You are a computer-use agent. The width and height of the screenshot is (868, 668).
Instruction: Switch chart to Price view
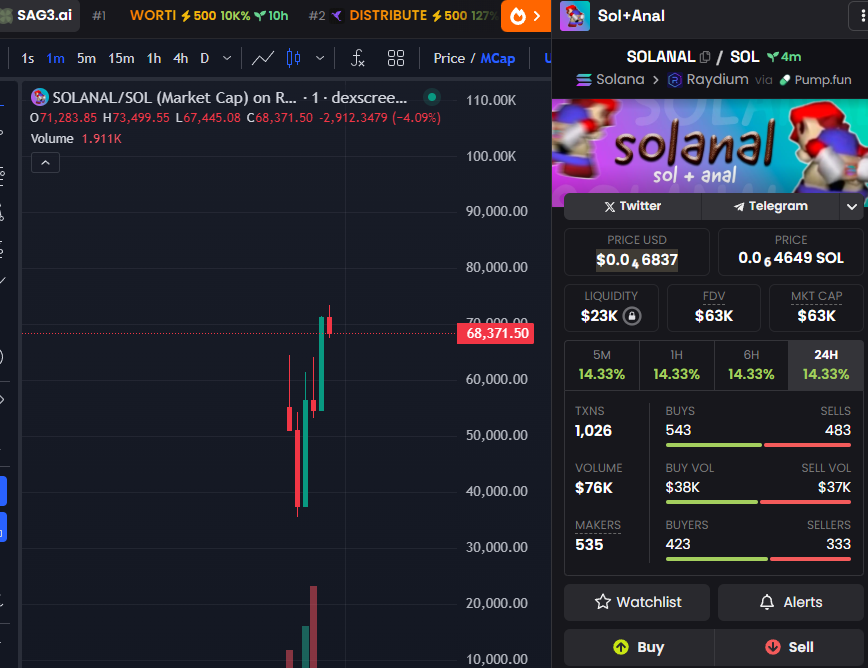449,58
